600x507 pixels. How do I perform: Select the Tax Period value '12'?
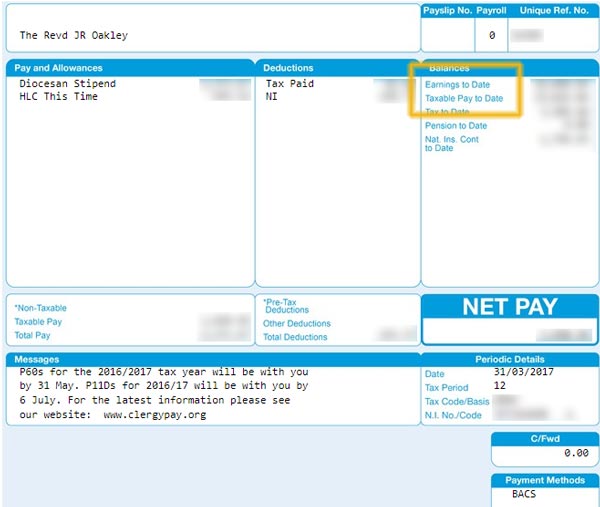[x=499, y=385]
